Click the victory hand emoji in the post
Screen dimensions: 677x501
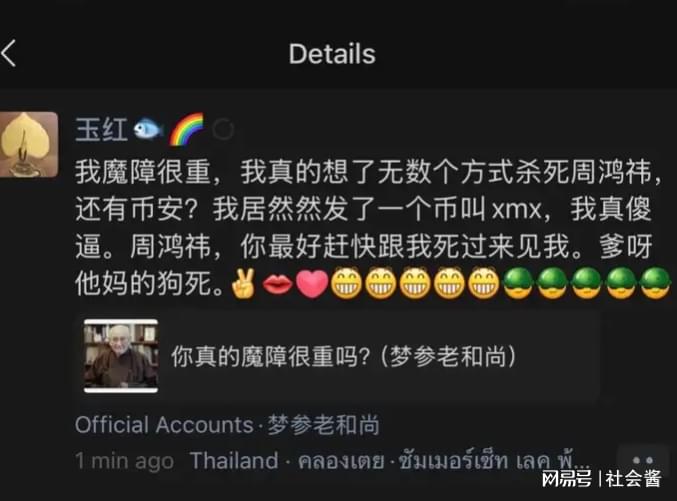point(243,284)
